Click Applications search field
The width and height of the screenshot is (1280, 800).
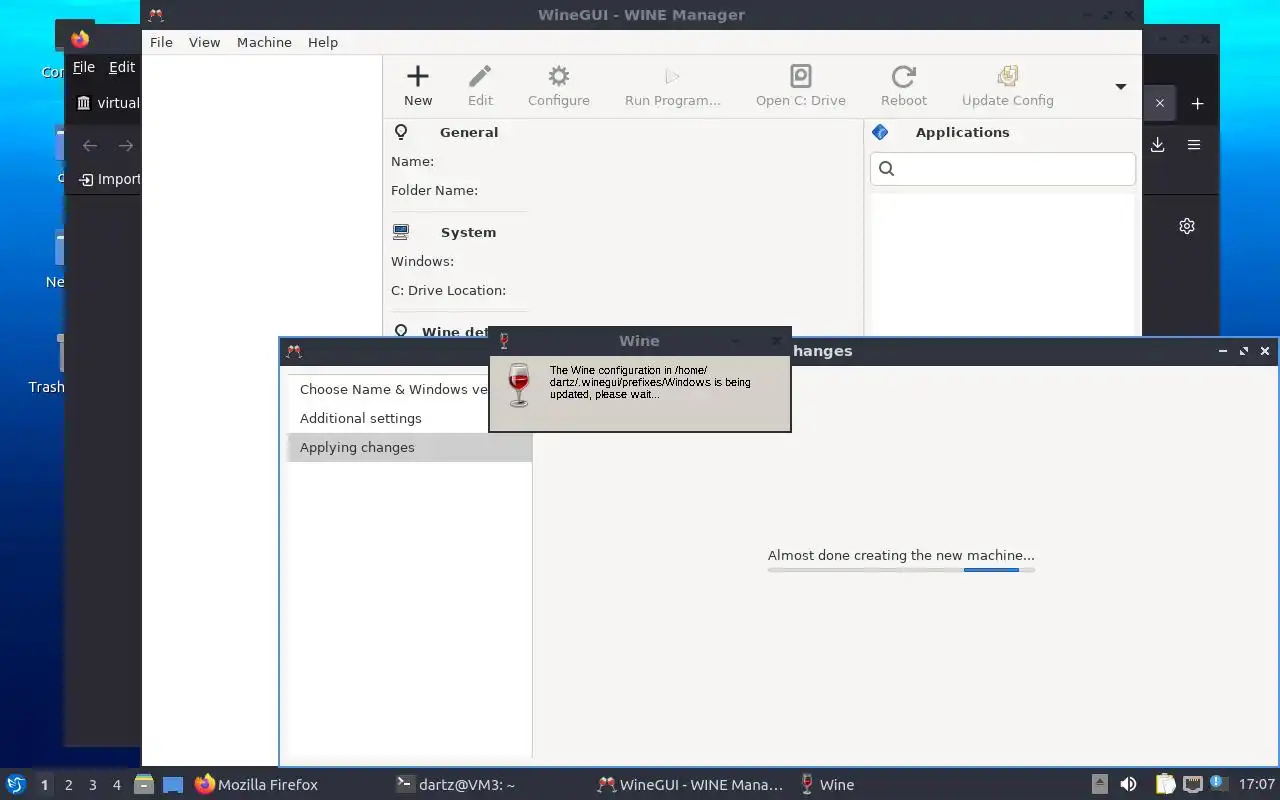1003,168
